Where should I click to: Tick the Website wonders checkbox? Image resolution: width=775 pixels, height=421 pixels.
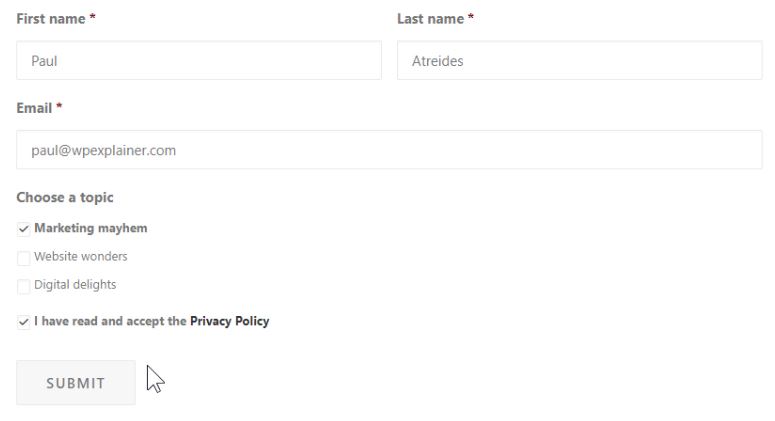tap(24, 258)
